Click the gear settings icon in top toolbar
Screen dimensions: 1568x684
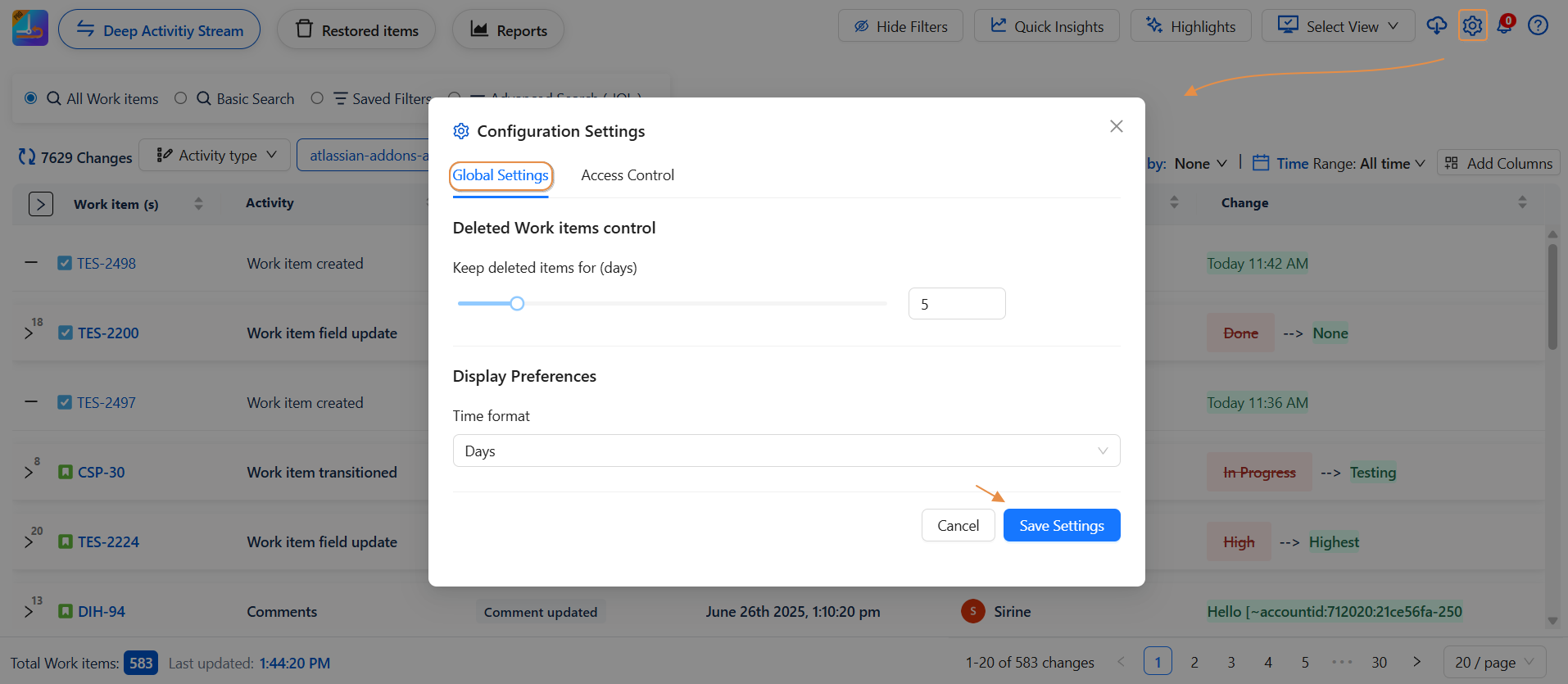click(1472, 26)
